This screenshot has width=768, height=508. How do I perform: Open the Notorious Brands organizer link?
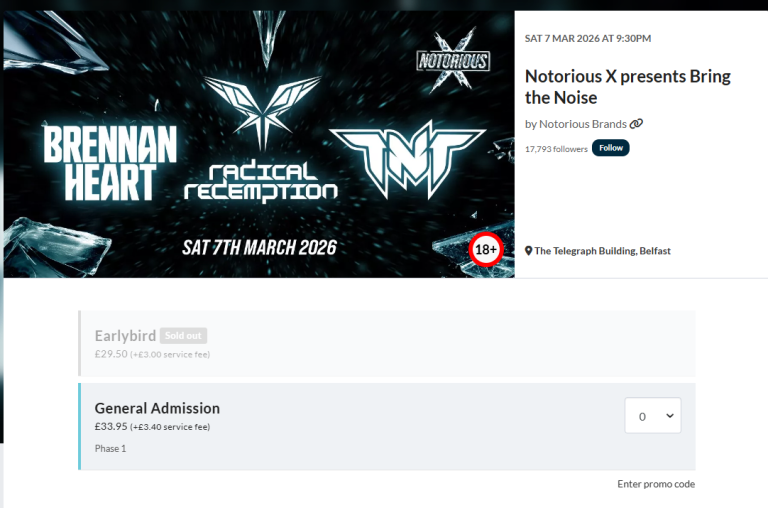click(x=583, y=124)
